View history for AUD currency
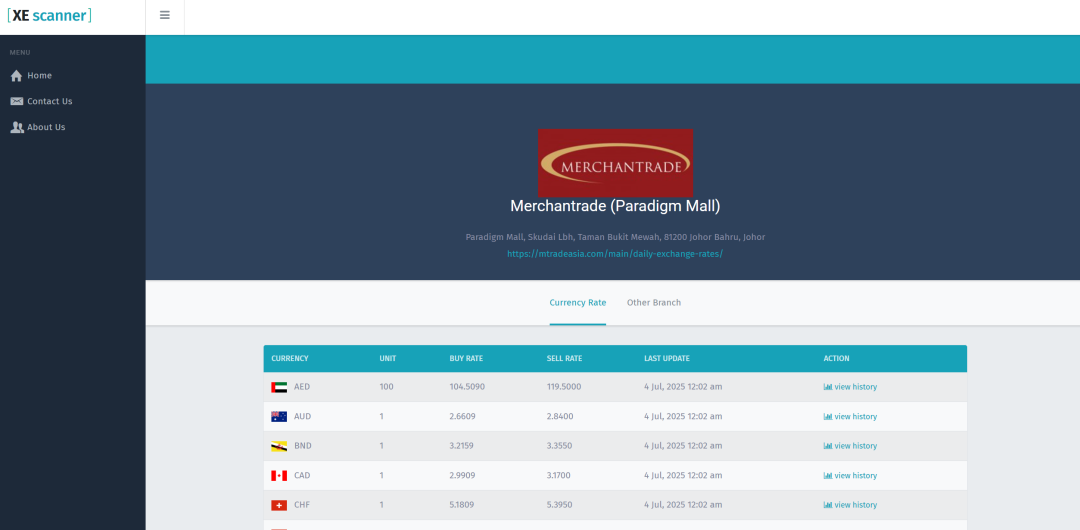The width and height of the screenshot is (1080, 530). pos(850,417)
